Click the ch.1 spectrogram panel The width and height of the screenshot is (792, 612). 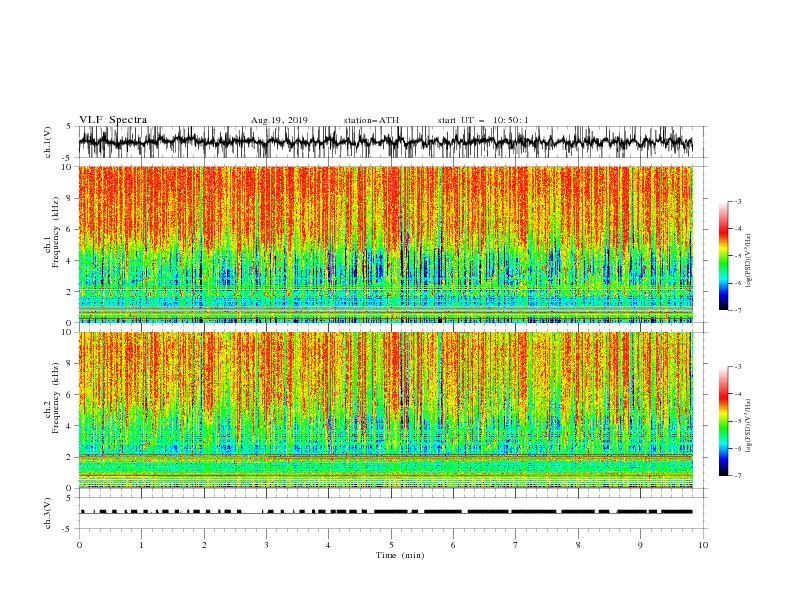386,244
